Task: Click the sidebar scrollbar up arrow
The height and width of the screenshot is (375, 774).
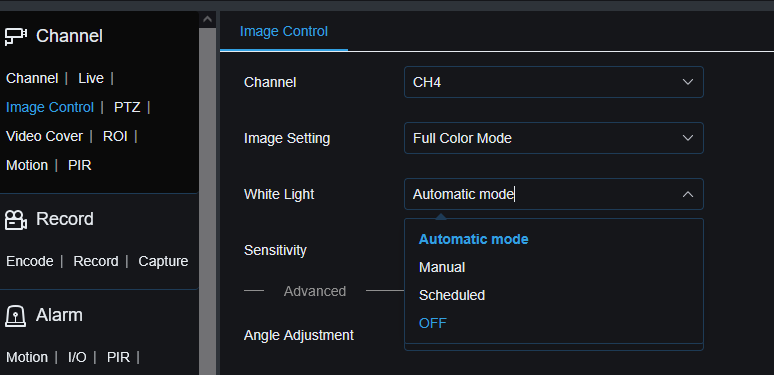Action: coord(207,20)
